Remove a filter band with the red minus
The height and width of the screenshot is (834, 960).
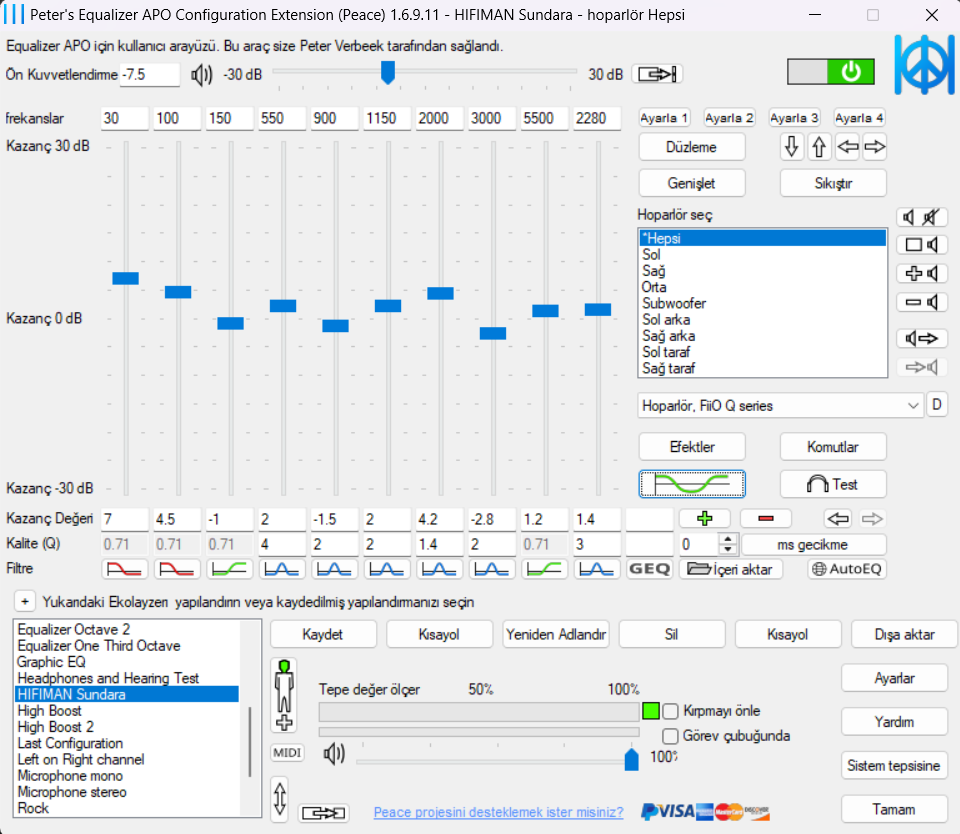click(x=765, y=519)
